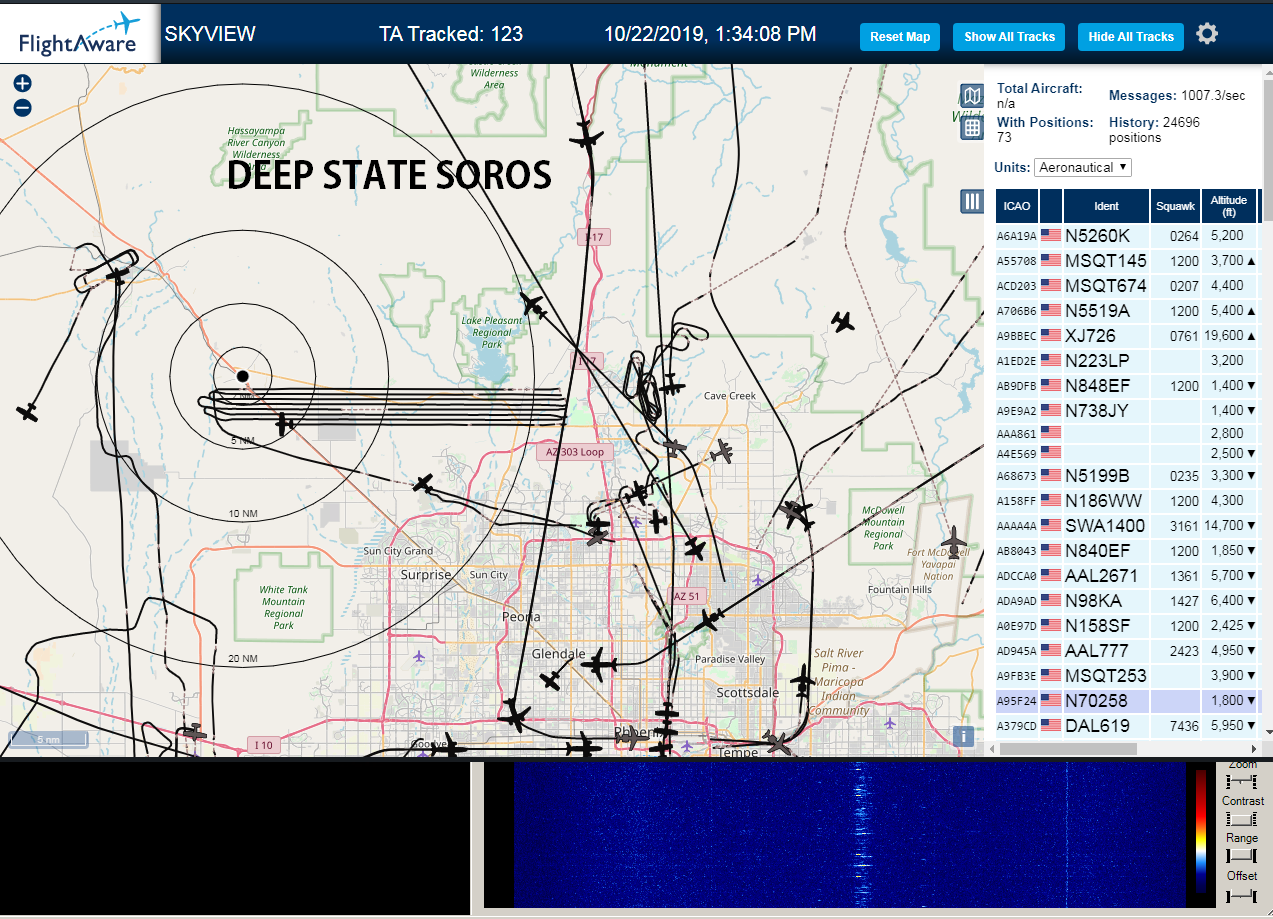Select the aircraft below the AZ 51 shield
Viewport: 1273px width, 919px height.
click(x=711, y=620)
